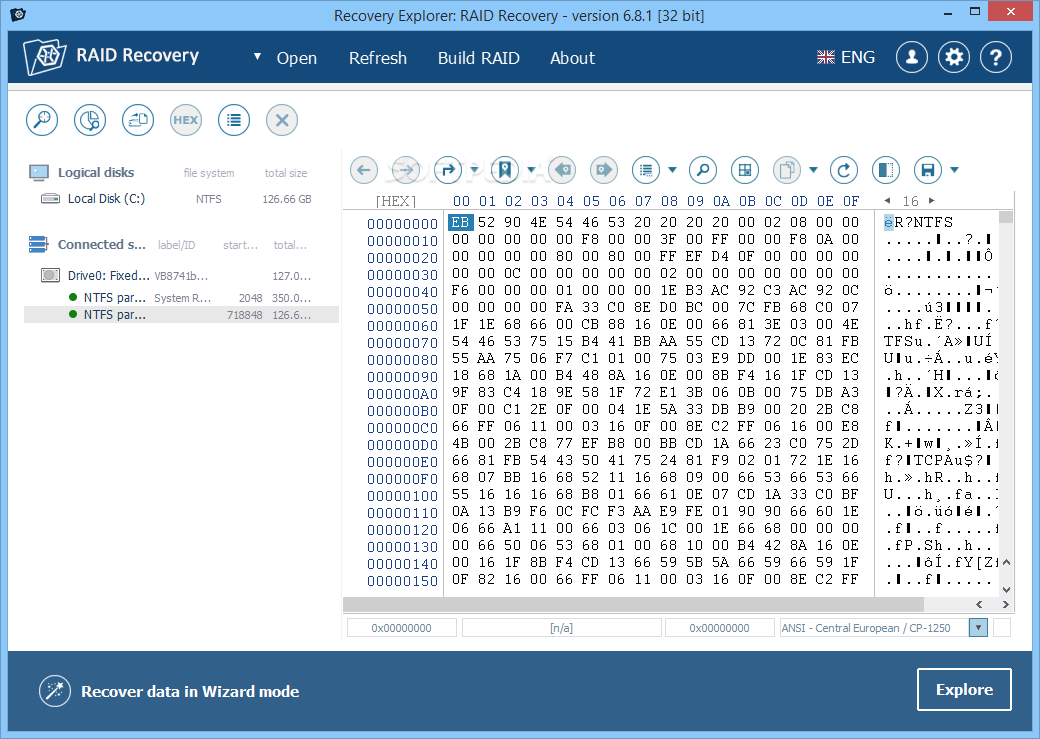1040x739 pixels.
Task: Click the horizontal scrollbar left arrow
Action: coord(979,604)
